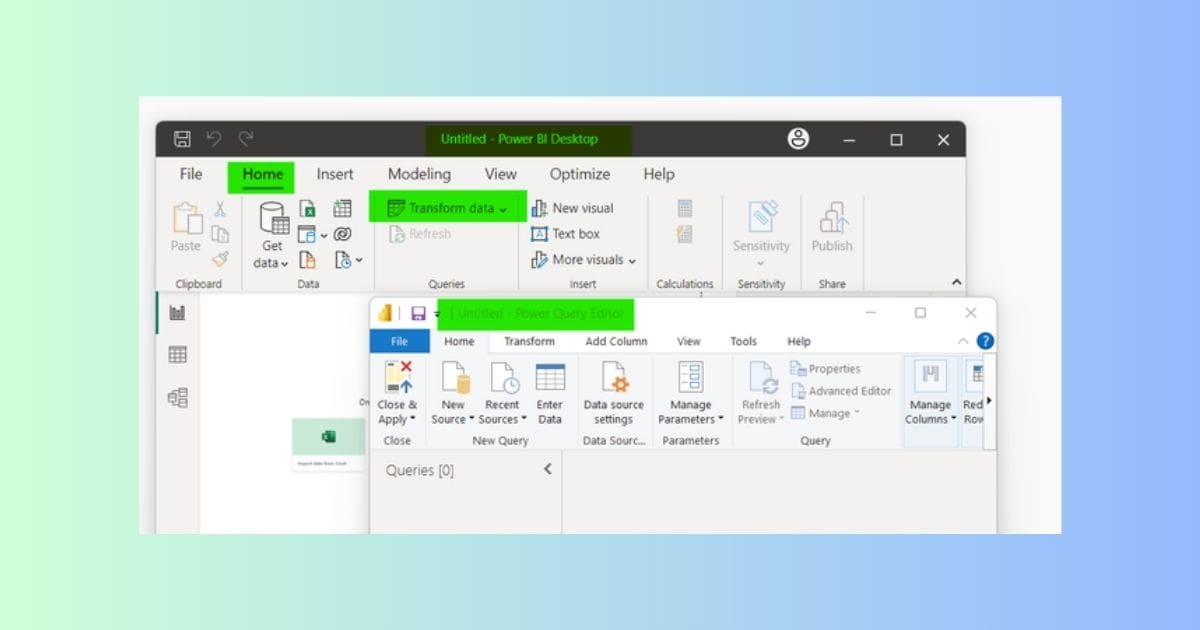This screenshot has height=630, width=1200.
Task: Switch to the Transform tab in Power Query Editor
Action: pos(529,341)
